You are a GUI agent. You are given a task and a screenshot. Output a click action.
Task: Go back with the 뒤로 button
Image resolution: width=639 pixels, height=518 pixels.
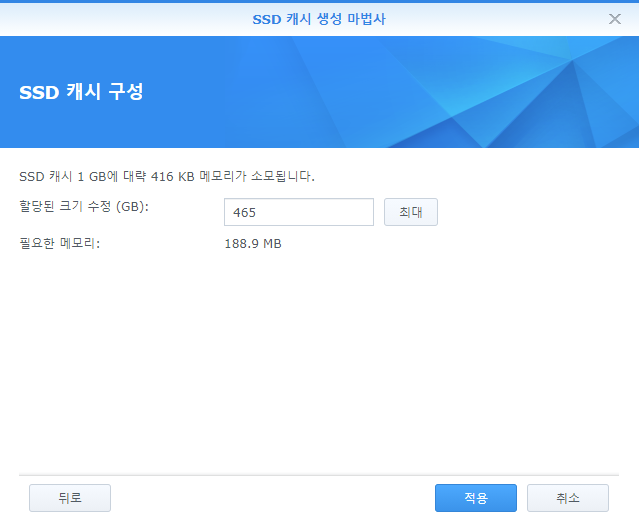(x=70, y=498)
